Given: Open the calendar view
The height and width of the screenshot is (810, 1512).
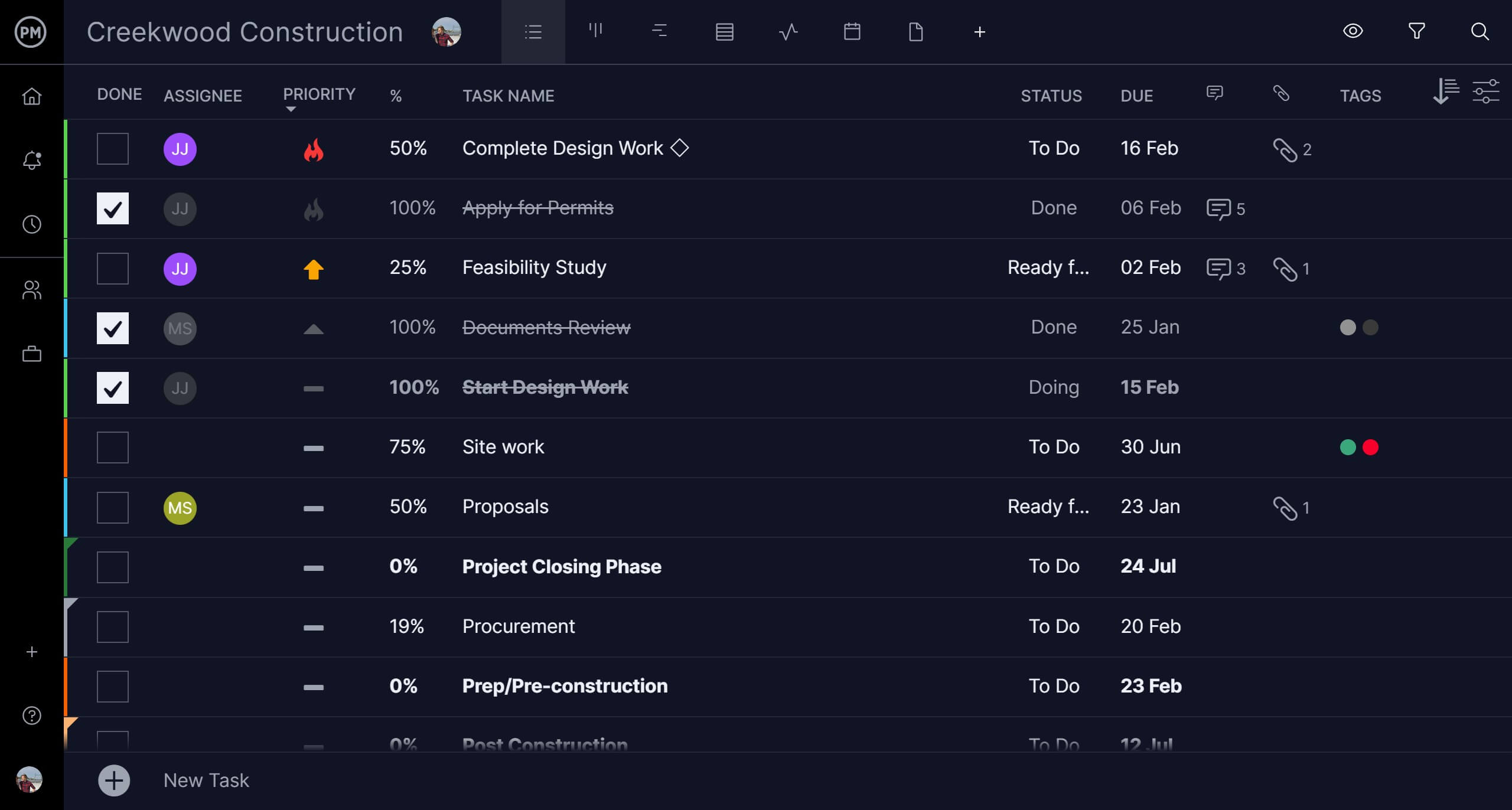Looking at the screenshot, I should pyautogui.click(x=852, y=32).
